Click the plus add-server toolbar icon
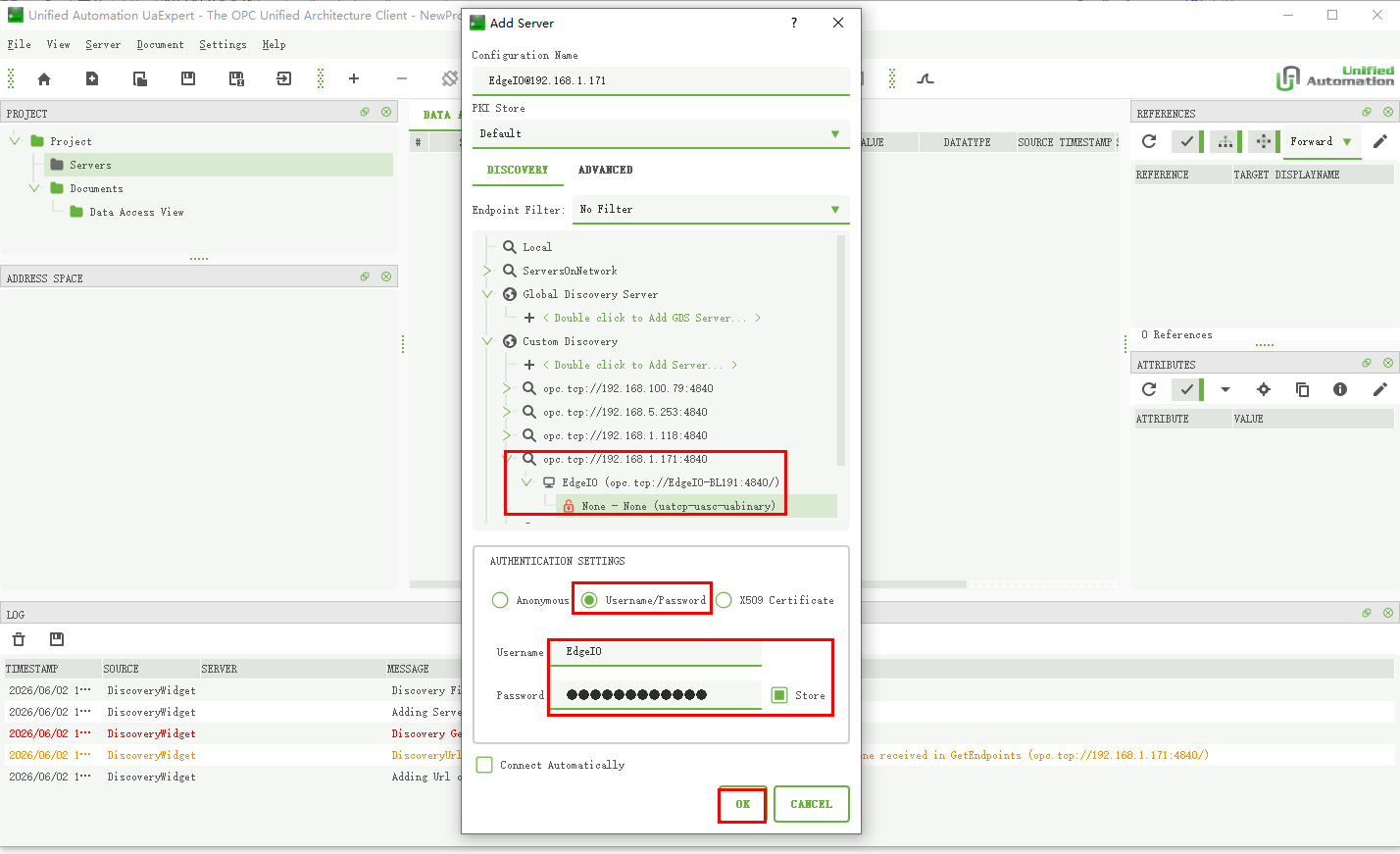1400x854 pixels. point(354,79)
